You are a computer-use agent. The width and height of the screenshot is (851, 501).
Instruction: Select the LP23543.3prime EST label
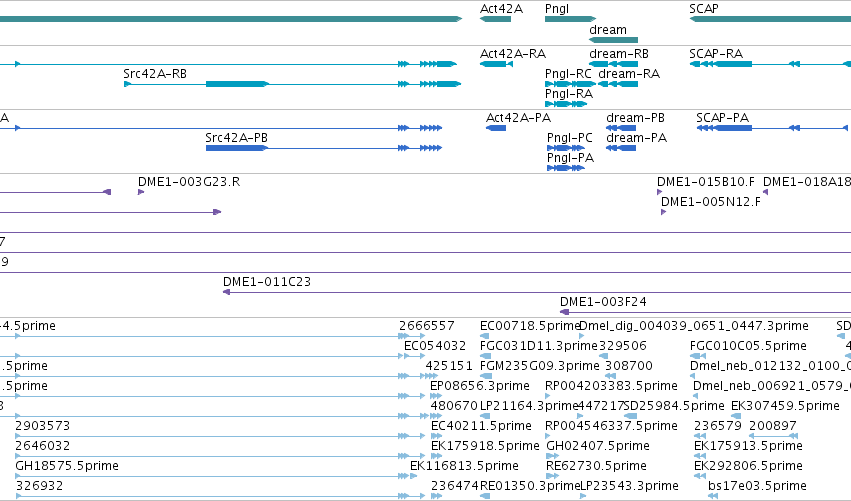click(x=630, y=486)
